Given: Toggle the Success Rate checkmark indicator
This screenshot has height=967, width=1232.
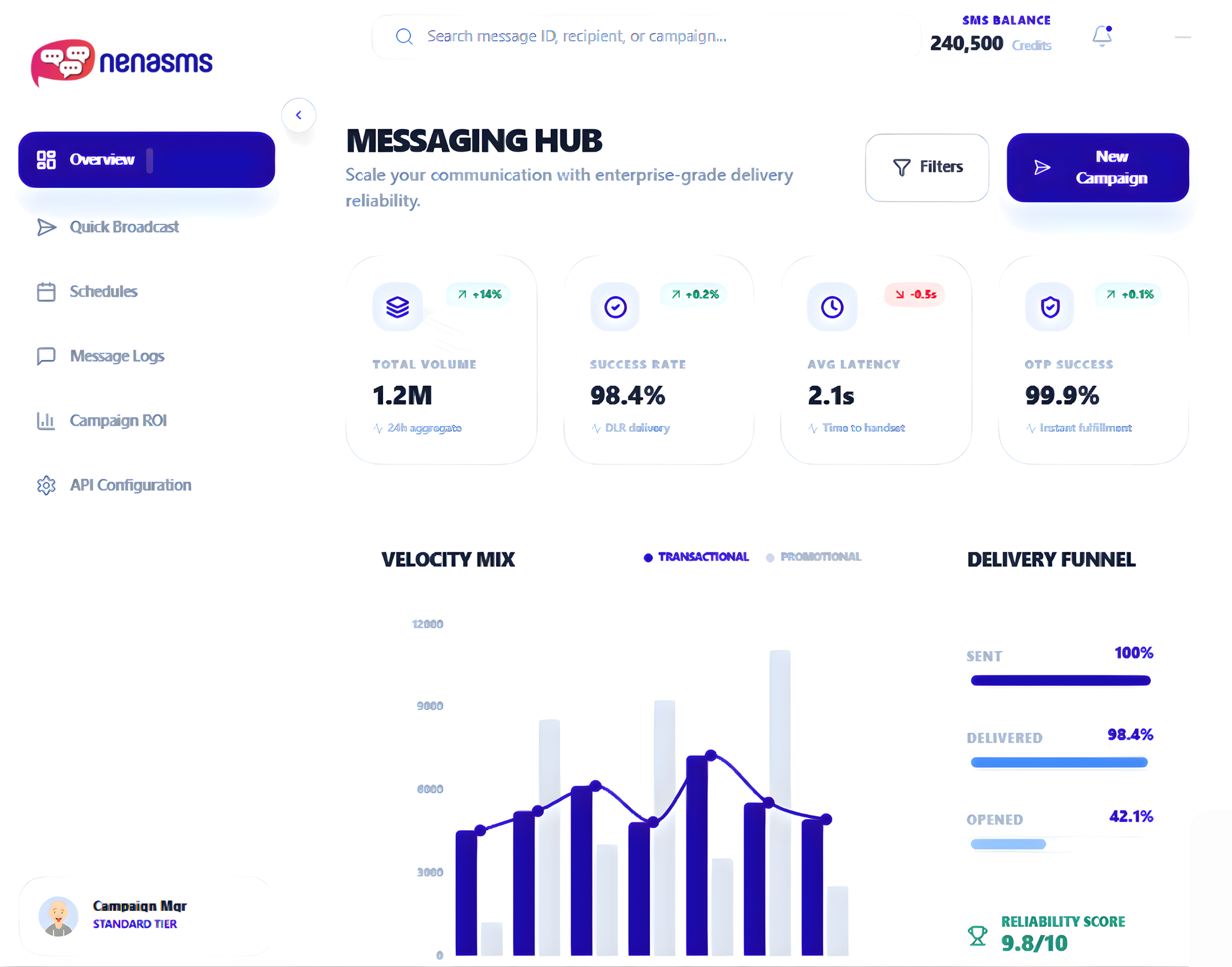Looking at the screenshot, I should pyautogui.click(x=614, y=307).
